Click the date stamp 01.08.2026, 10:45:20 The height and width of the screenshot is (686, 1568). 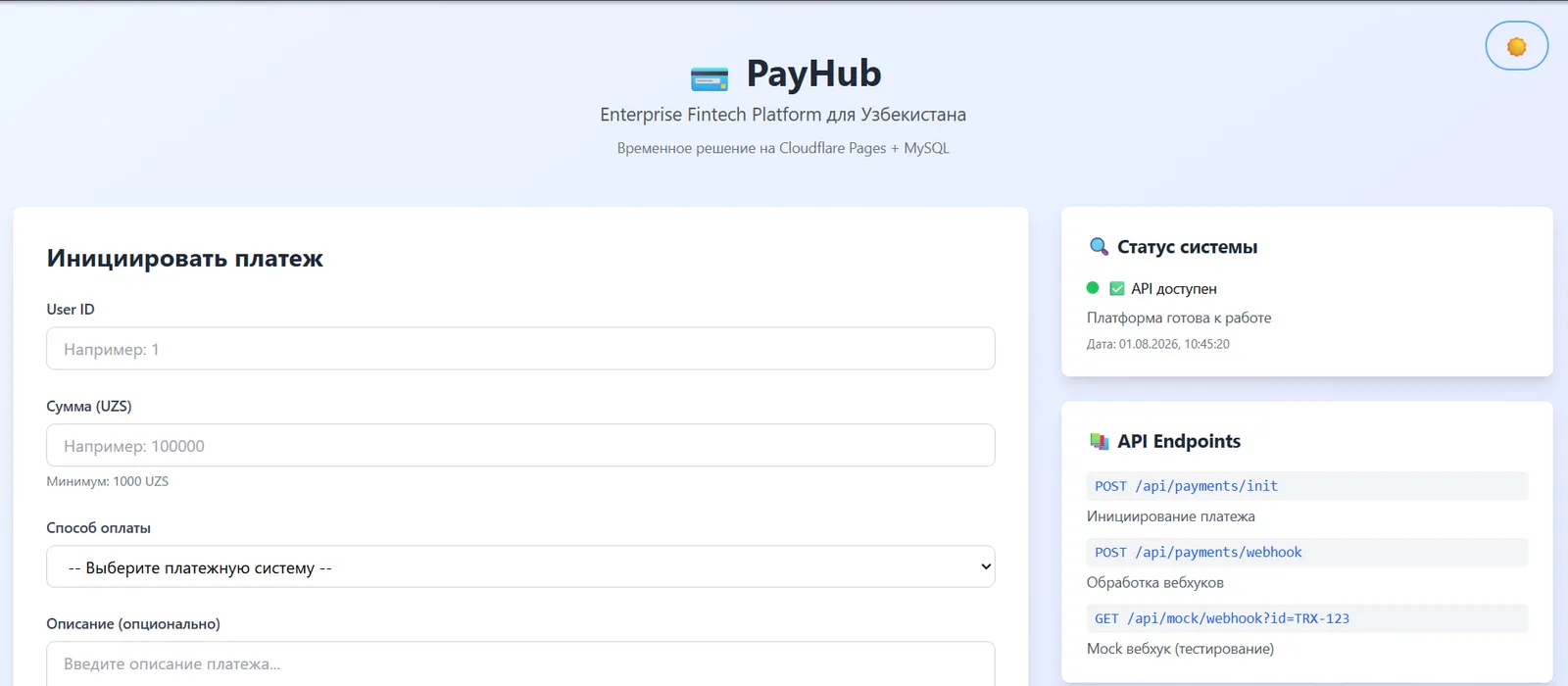tap(1158, 344)
